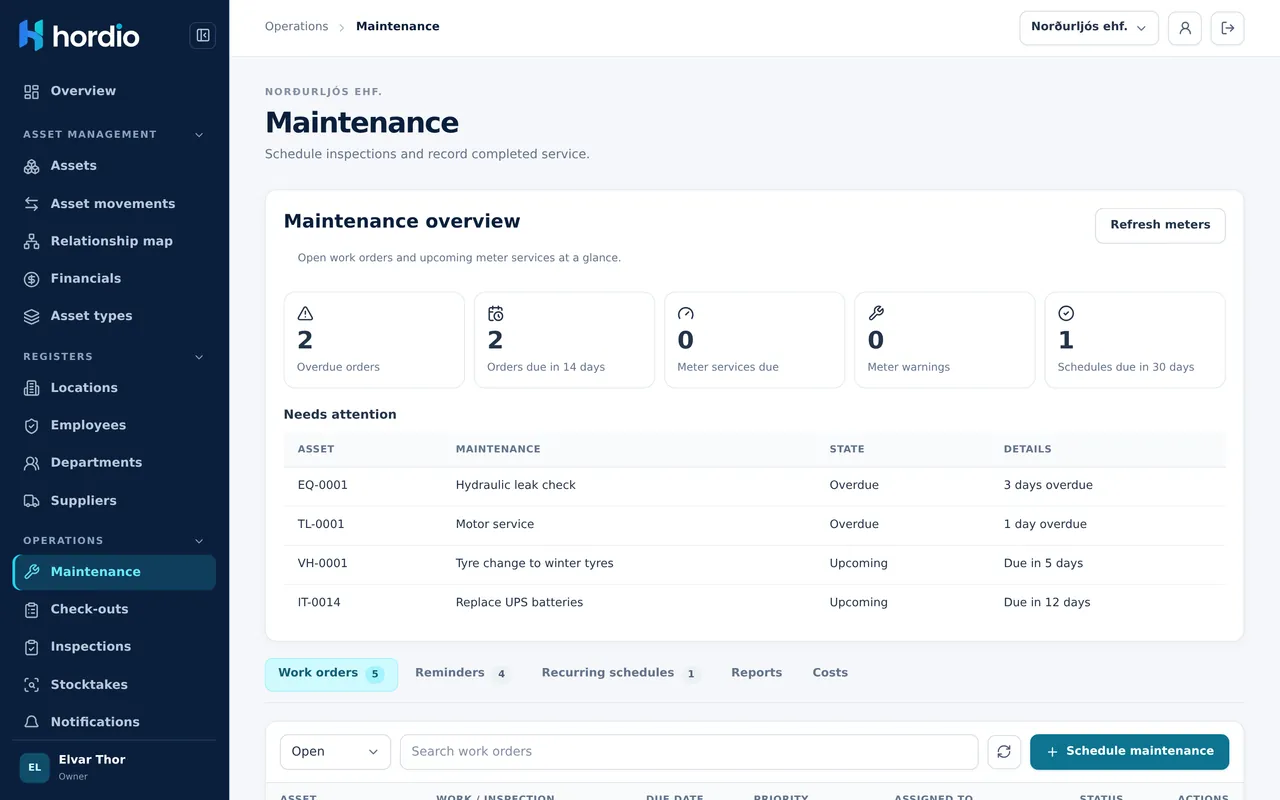Viewport: 1280px width, 800px height.
Task: Click the Suppliers truck icon
Action: (32, 501)
